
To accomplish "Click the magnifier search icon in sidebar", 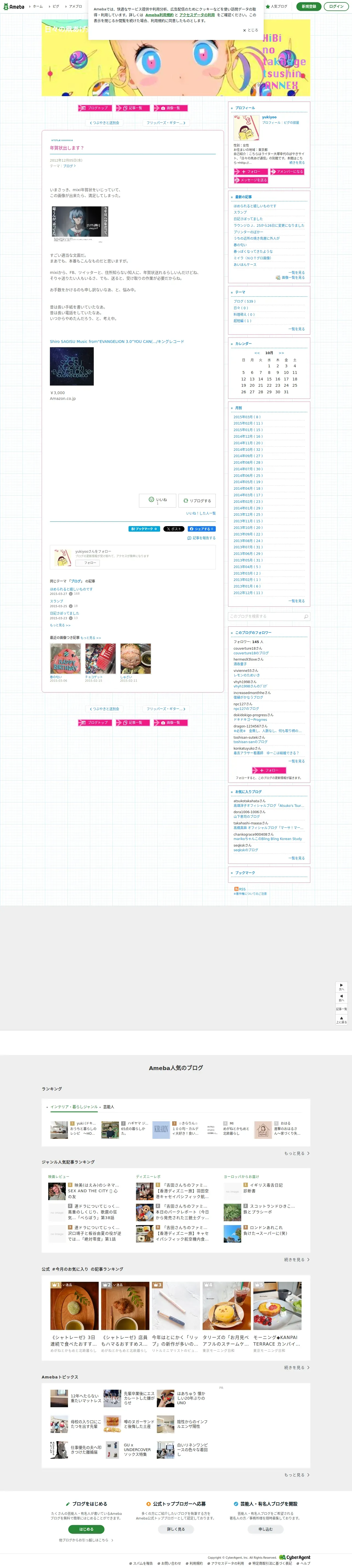I will (306, 617).
